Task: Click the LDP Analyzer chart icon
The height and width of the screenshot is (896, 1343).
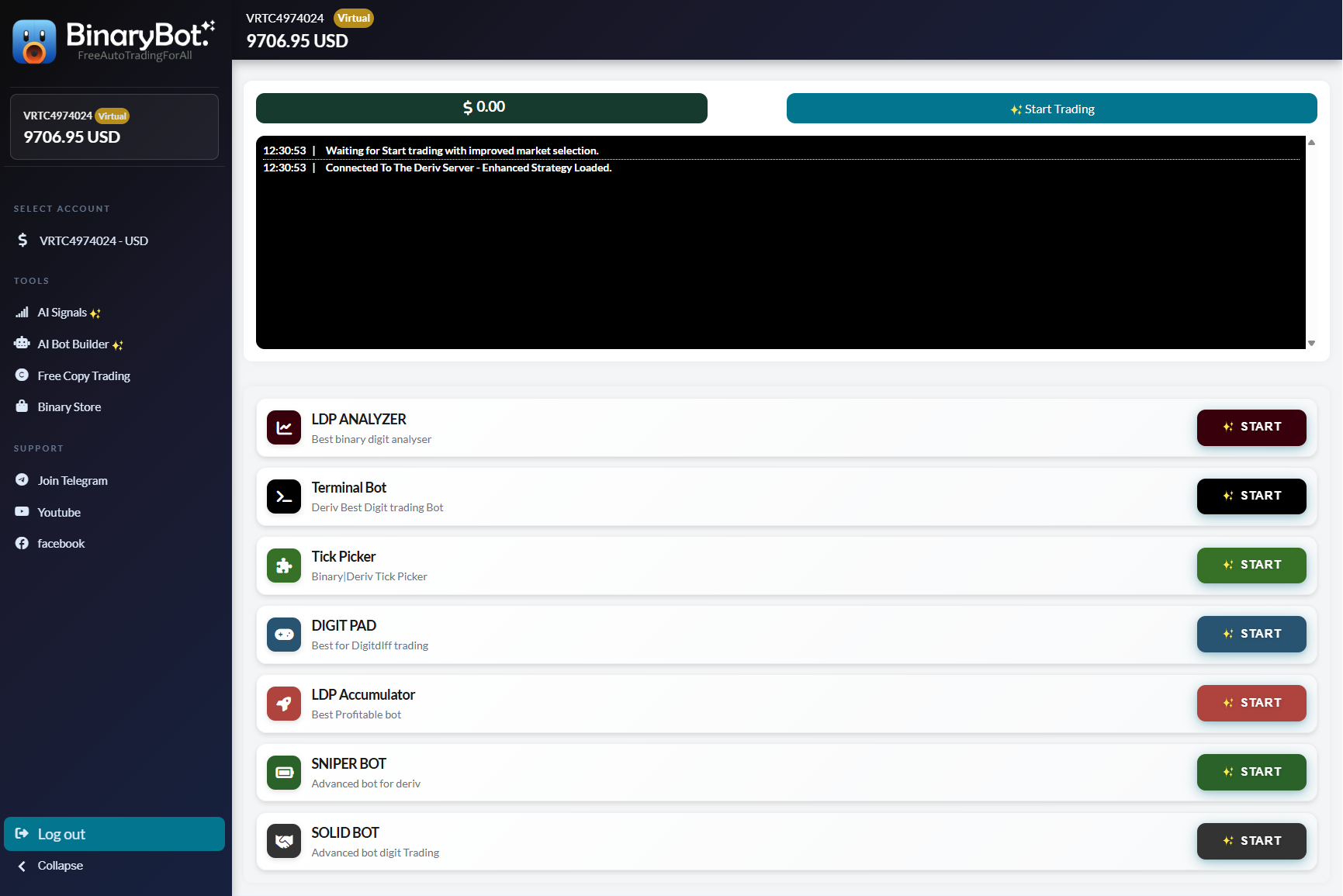Action: coord(284,427)
